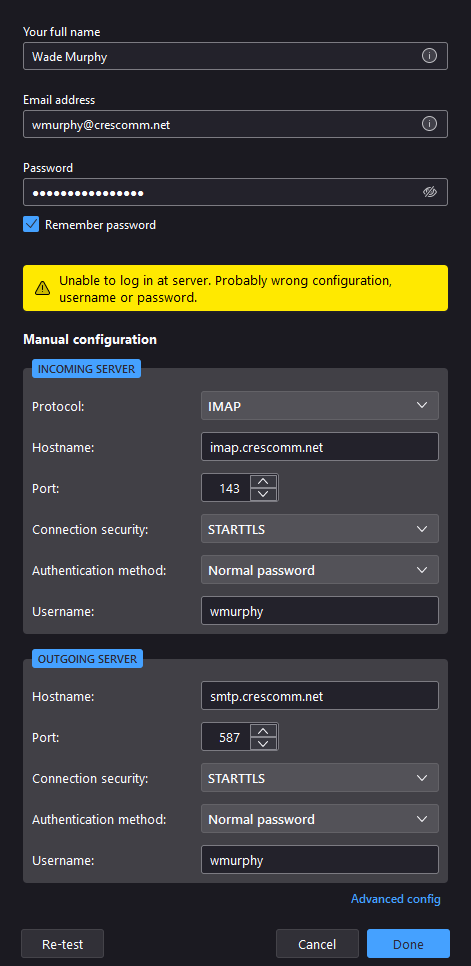Open the incoming Protocol IMAP dropdown
Viewport: 471px width, 966px height.
[x=320, y=405]
